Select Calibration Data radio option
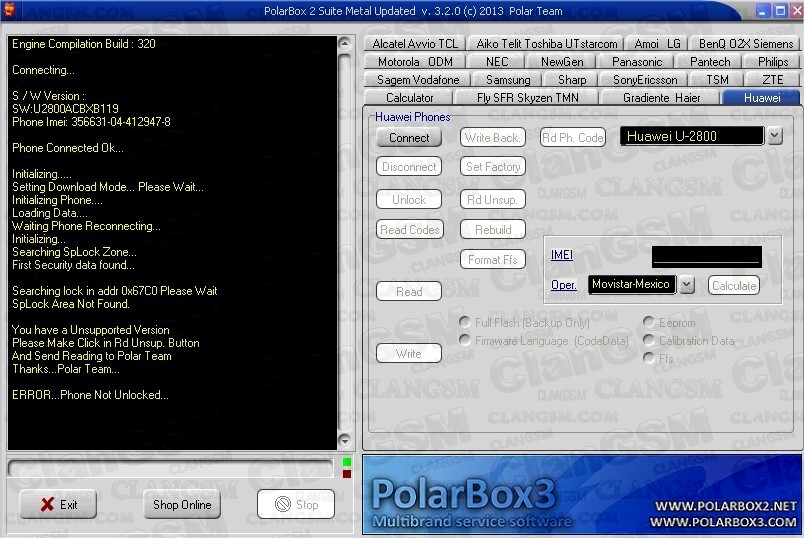This screenshot has height=538, width=804. coord(649,340)
